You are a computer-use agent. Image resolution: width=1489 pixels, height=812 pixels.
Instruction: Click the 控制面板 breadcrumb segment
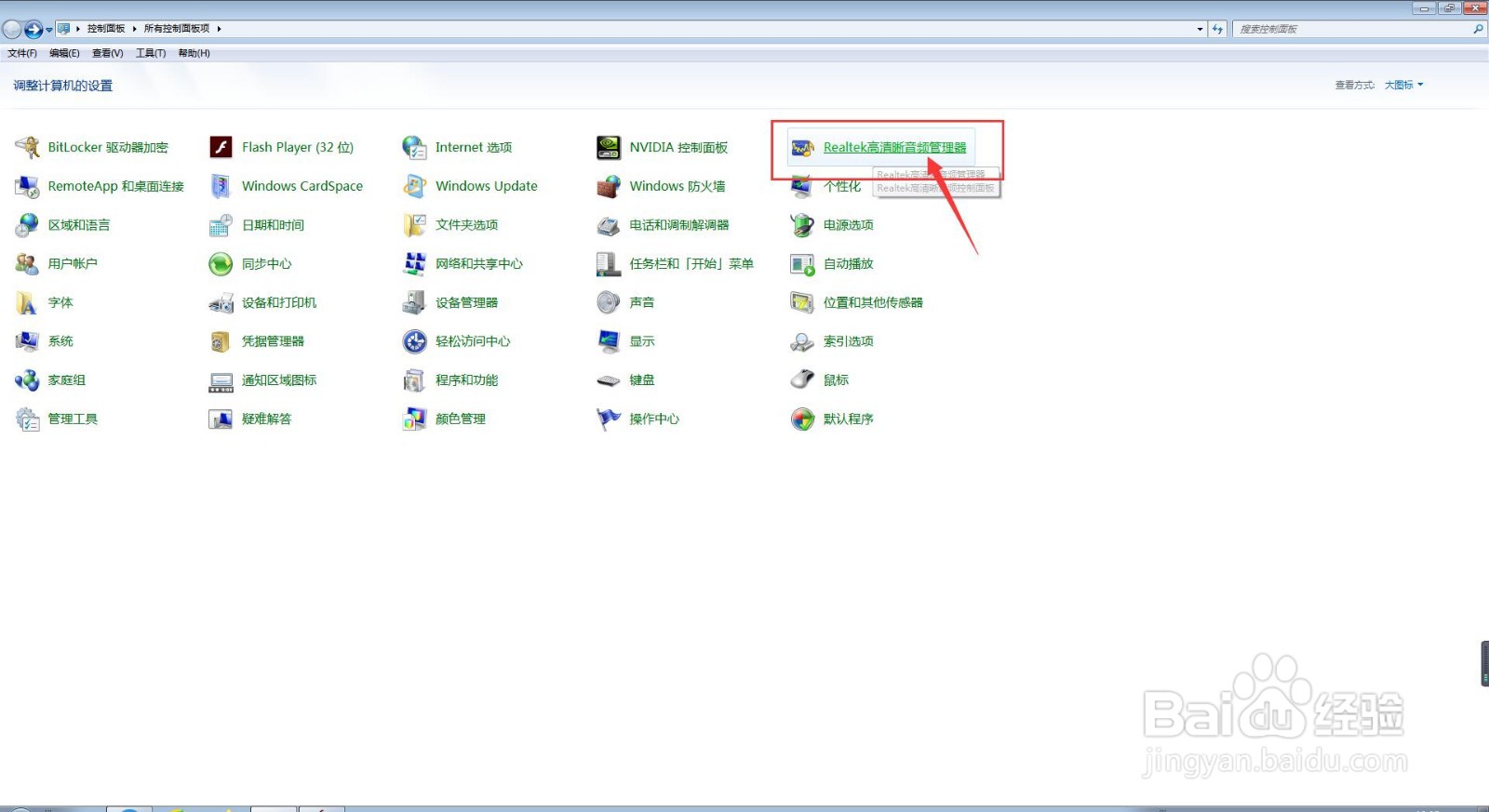pyautogui.click(x=106, y=29)
